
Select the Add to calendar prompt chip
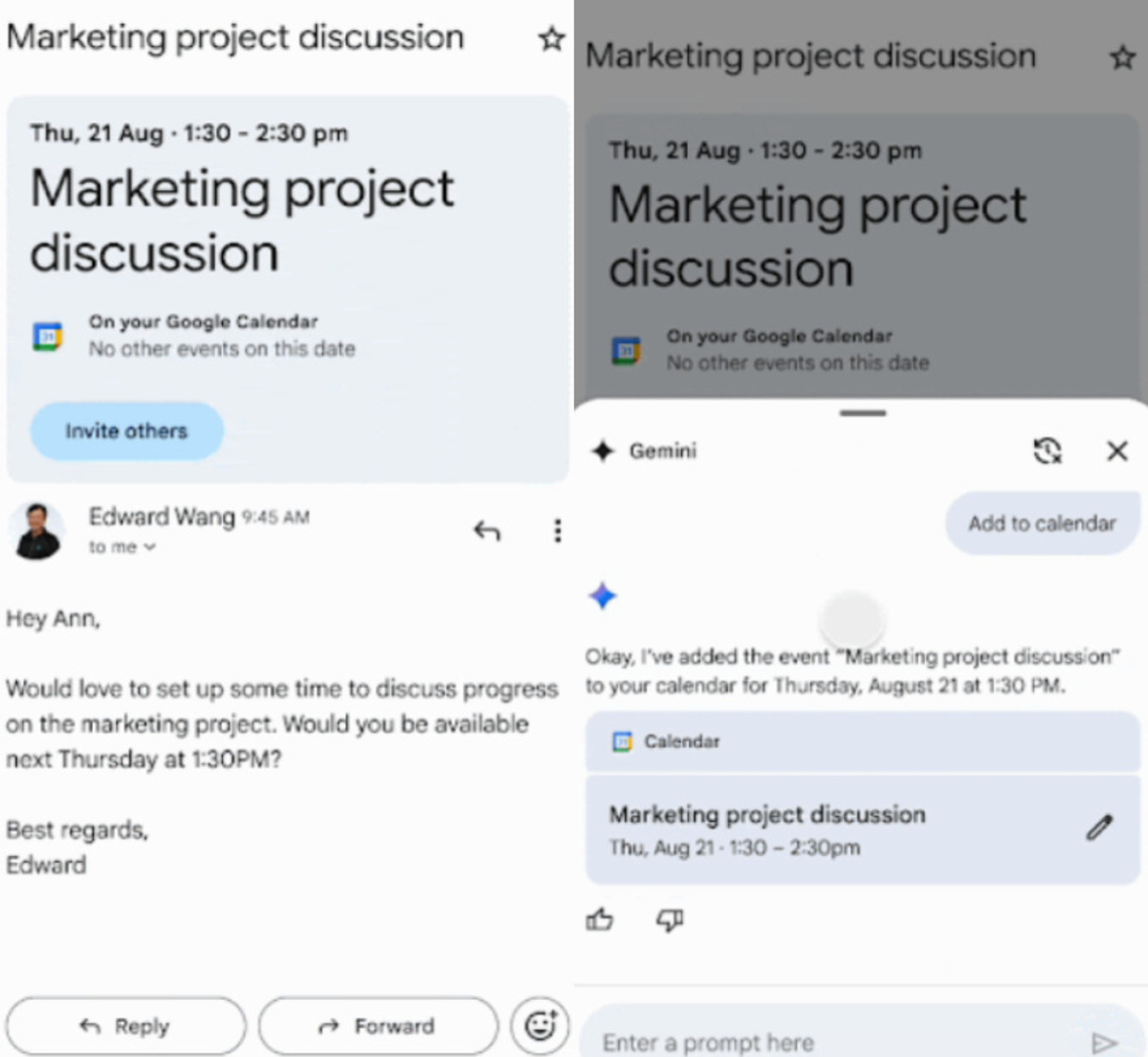click(x=1042, y=523)
